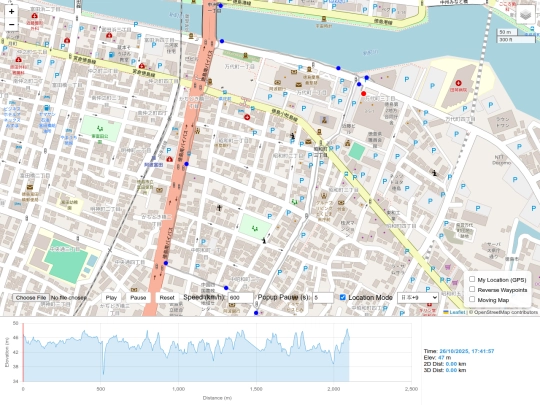
Task: Enable My Location (GPS) checkbox
Action: coord(472,279)
